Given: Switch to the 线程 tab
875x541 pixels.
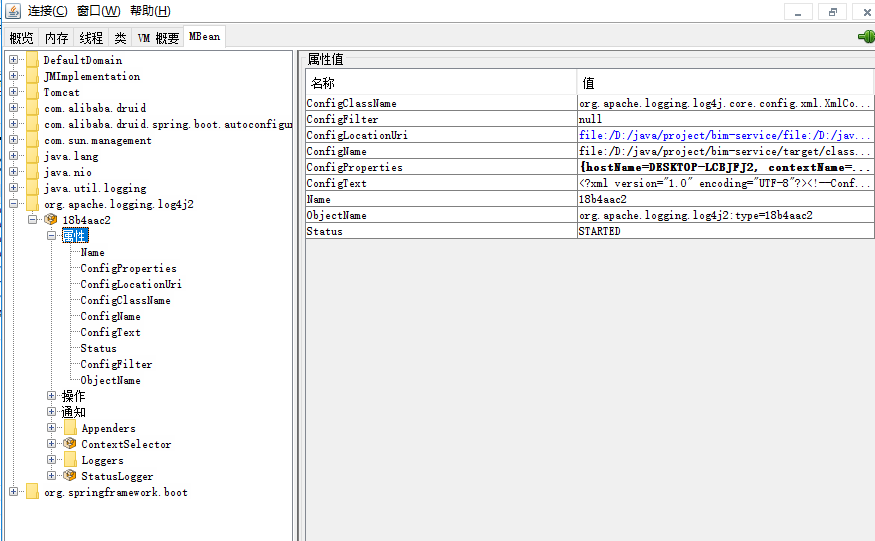Looking at the screenshot, I should pos(91,37).
